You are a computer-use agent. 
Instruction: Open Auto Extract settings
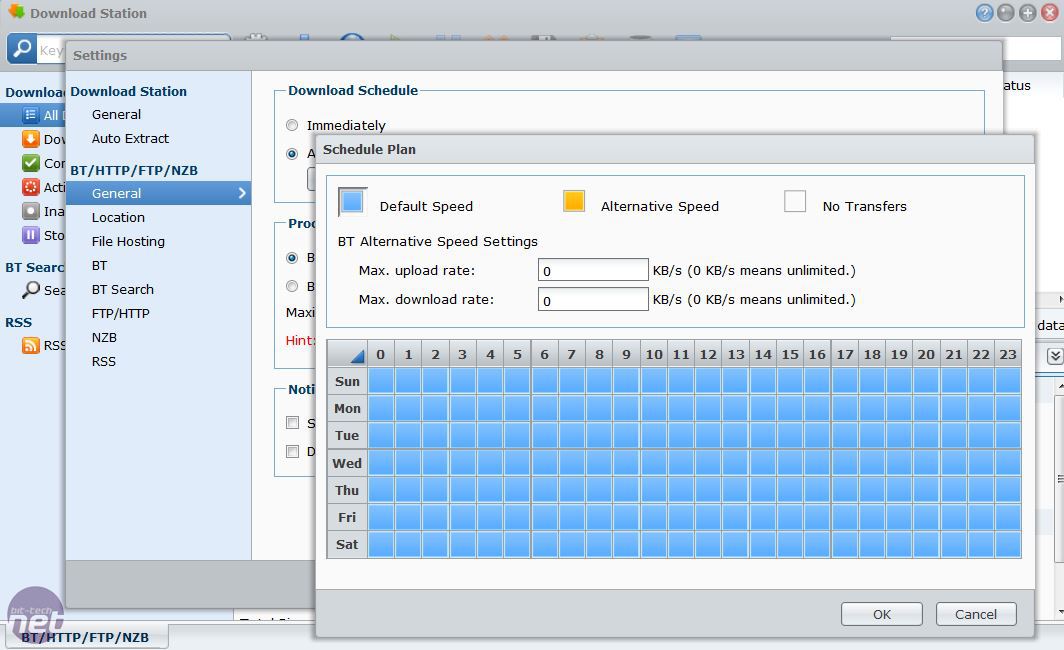[x=130, y=138]
